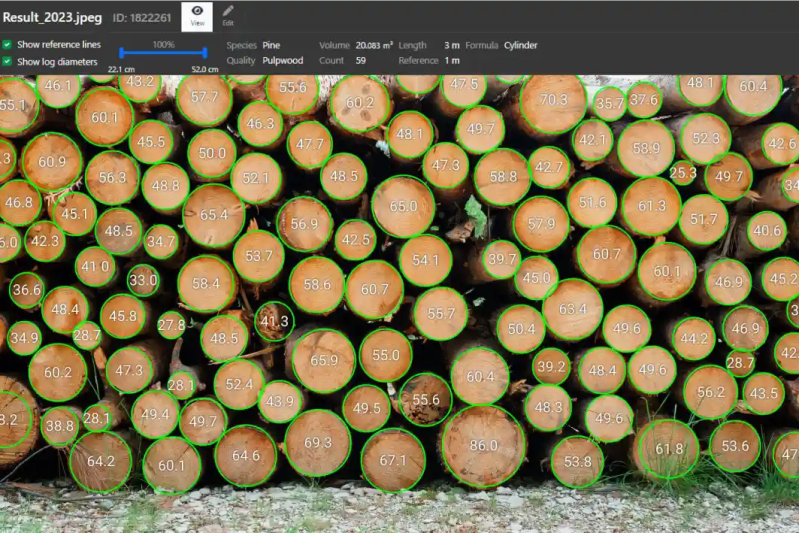Click the 52.0 cm maximum diameter label
Viewport: 799px width, 533px height.
205,69
